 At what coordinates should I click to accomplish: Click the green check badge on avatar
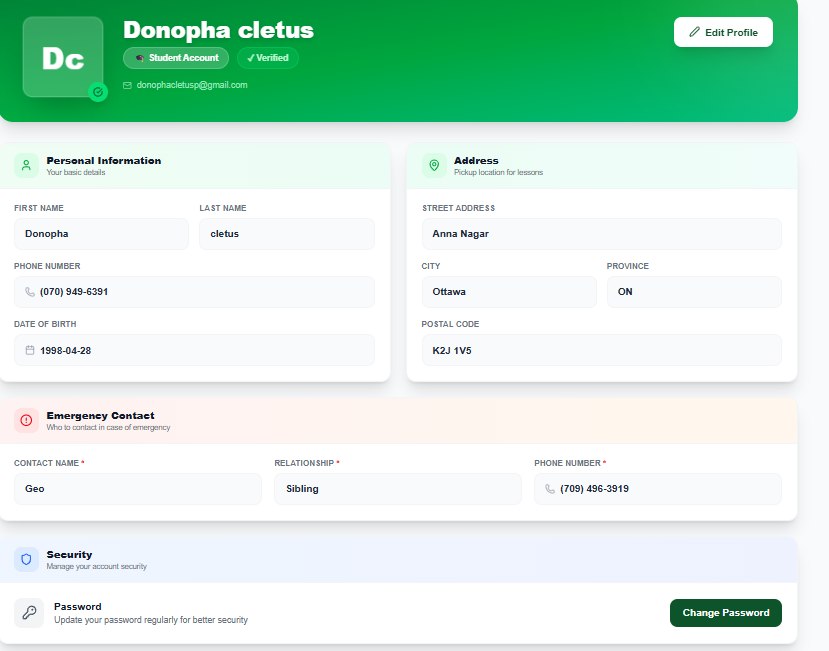98,92
